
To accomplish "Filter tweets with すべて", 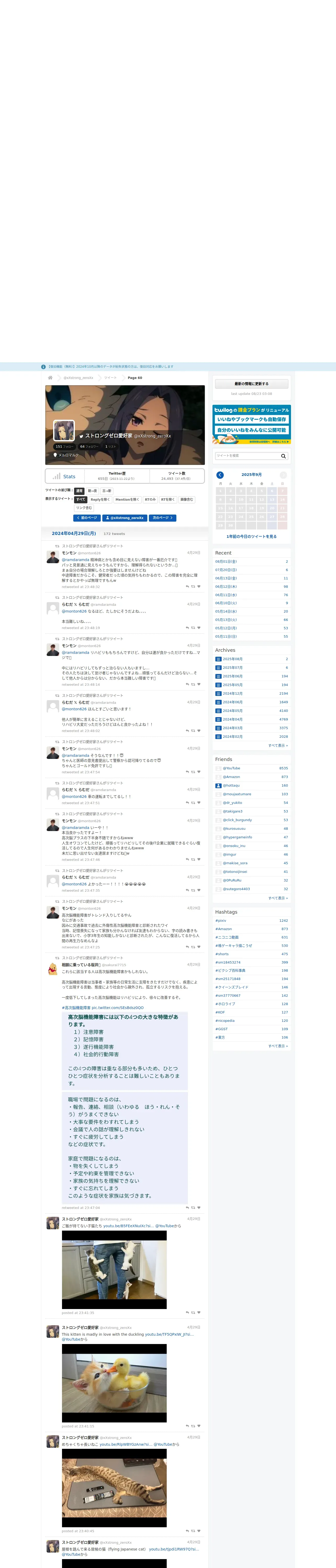I will click(x=81, y=499).
